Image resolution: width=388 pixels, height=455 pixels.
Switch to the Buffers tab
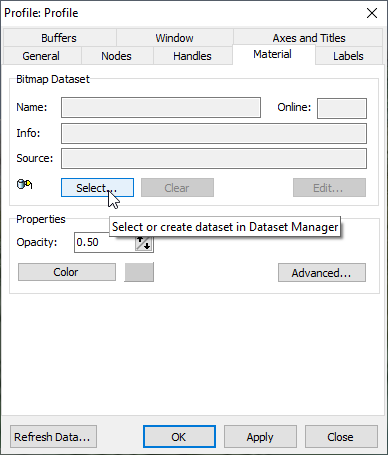(x=59, y=38)
